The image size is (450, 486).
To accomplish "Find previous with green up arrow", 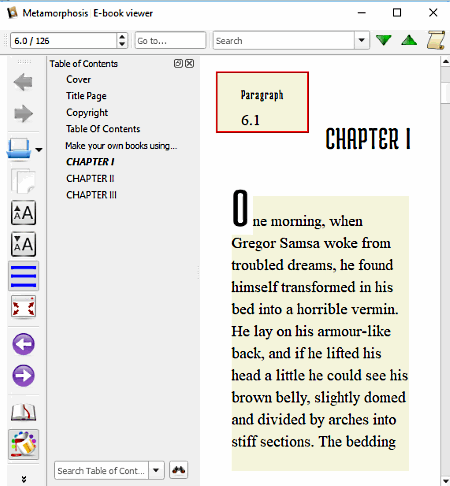I will [409, 40].
